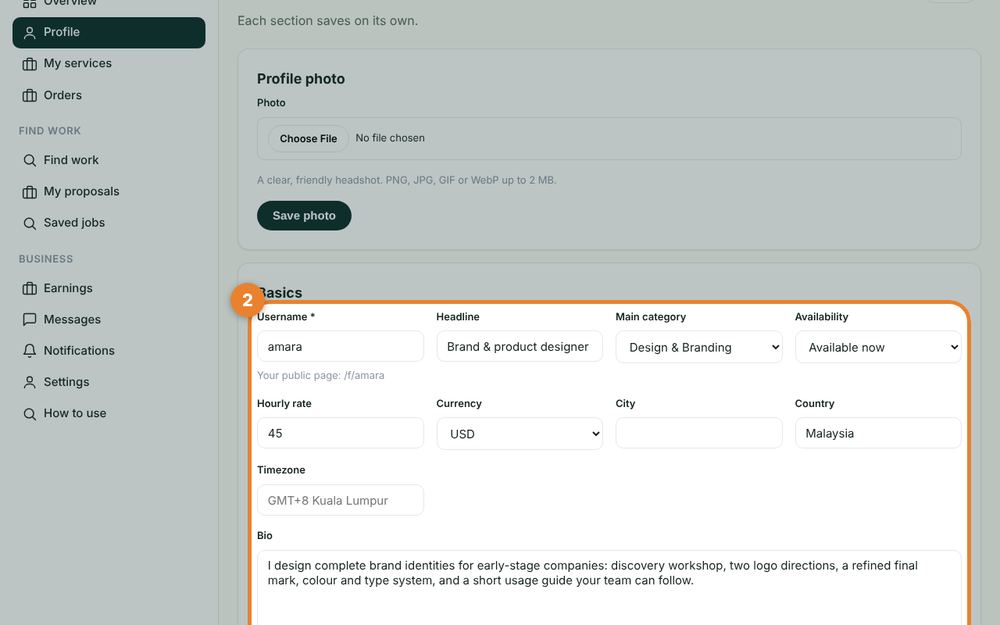This screenshot has width=1000, height=625.
Task: Click the 'No file chosen' text
Action: 390,138
